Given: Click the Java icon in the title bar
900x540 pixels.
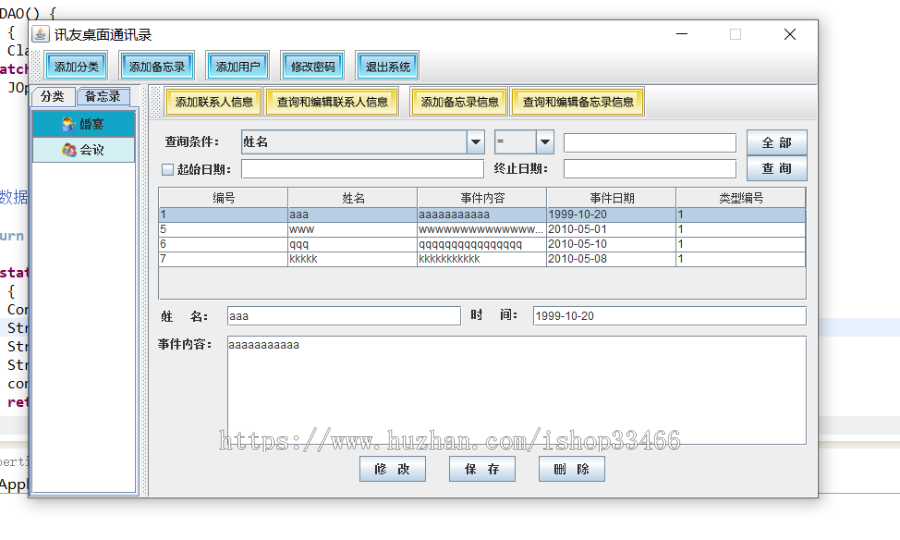Looking at the screenshot, I should pos(40,34).
